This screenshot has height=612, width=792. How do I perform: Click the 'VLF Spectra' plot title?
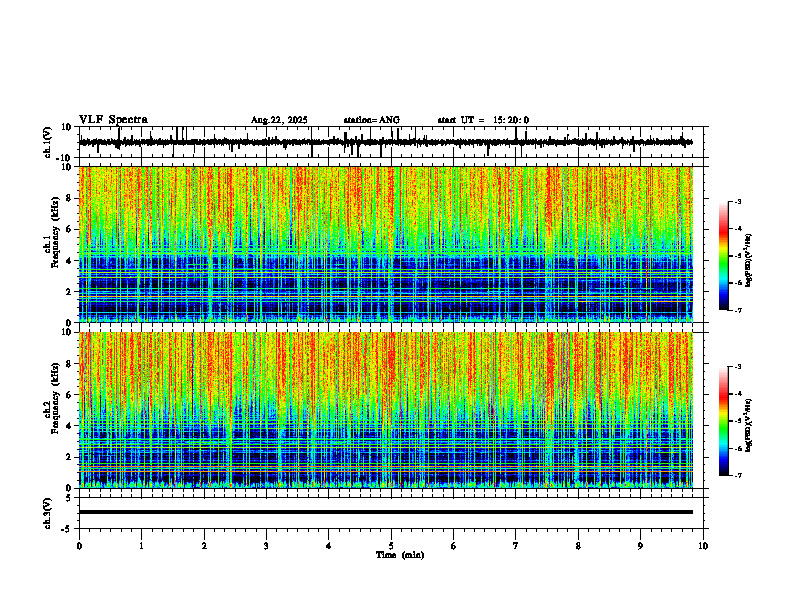tap(113, 120)
